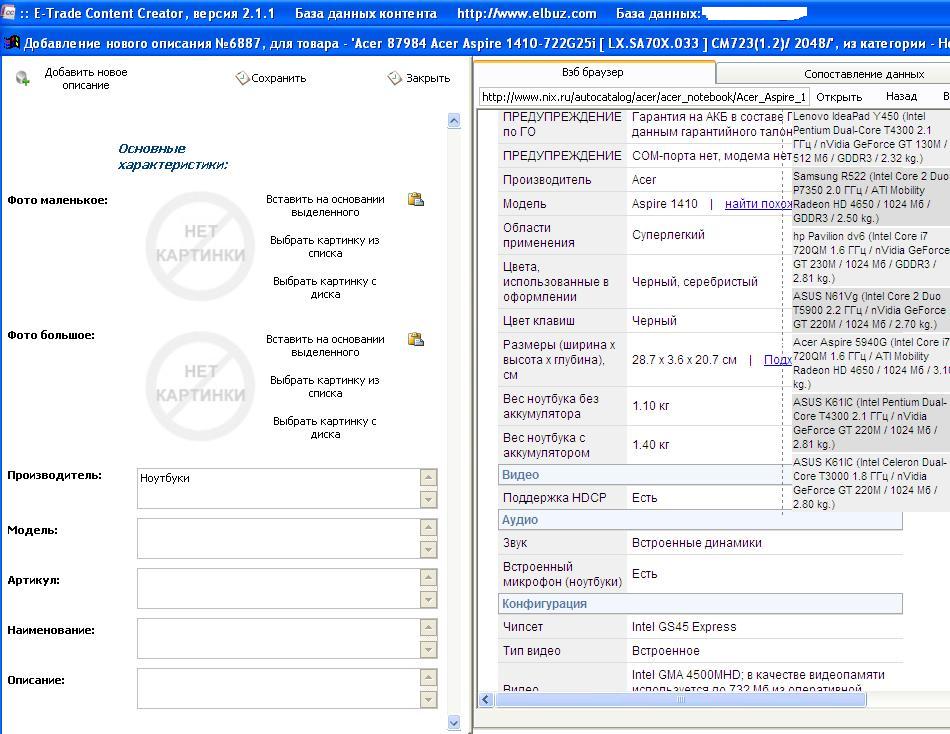Click ASUS N61Vg listing
The width and height of the screenshot is (950, 734).
pos(871,310)
